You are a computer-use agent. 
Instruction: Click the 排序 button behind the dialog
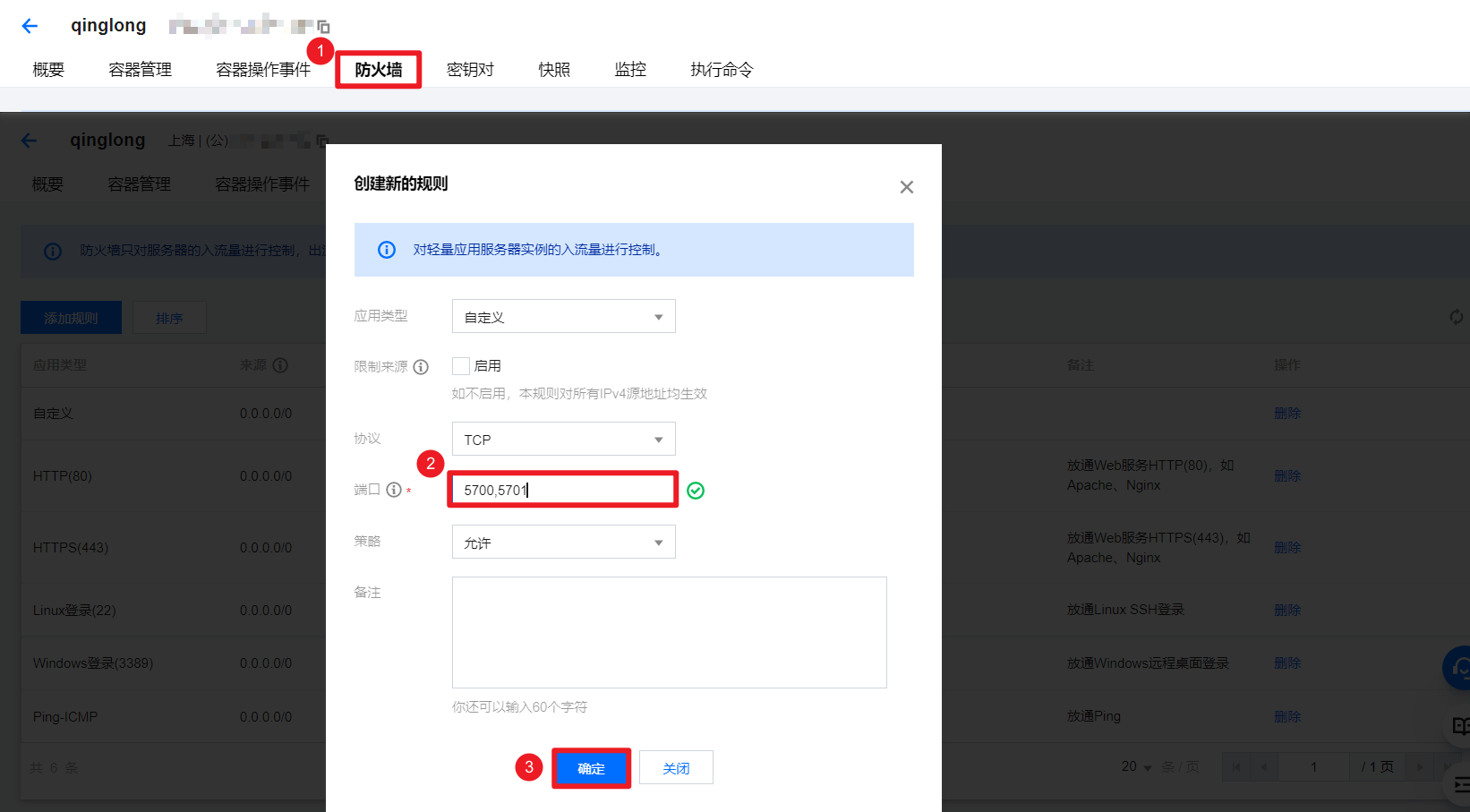[x=169, y=318]
